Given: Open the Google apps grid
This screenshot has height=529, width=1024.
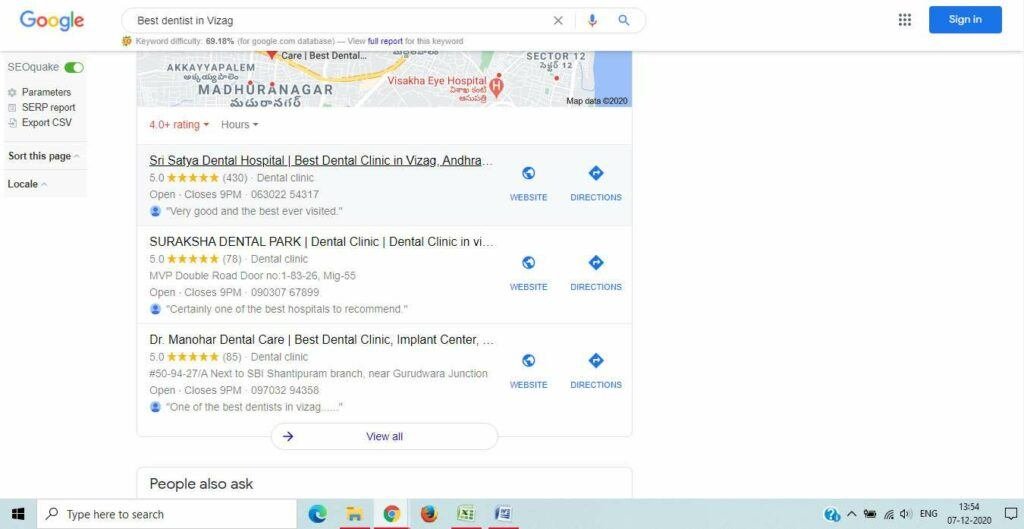Looking at the screenshot, I should pos(904,20).
